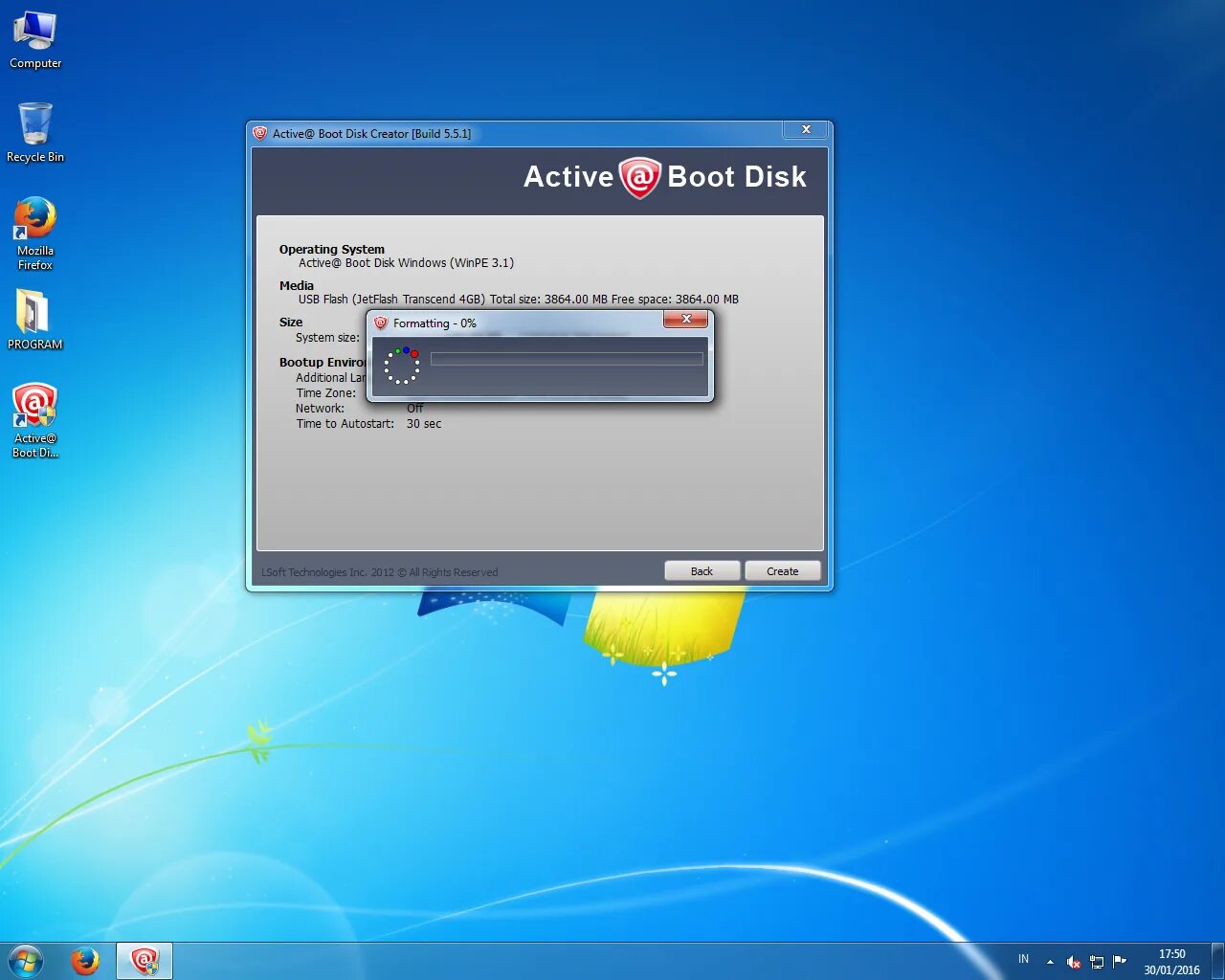Launch Mozilla Firefox desktop shortcut

coord(35,234)
